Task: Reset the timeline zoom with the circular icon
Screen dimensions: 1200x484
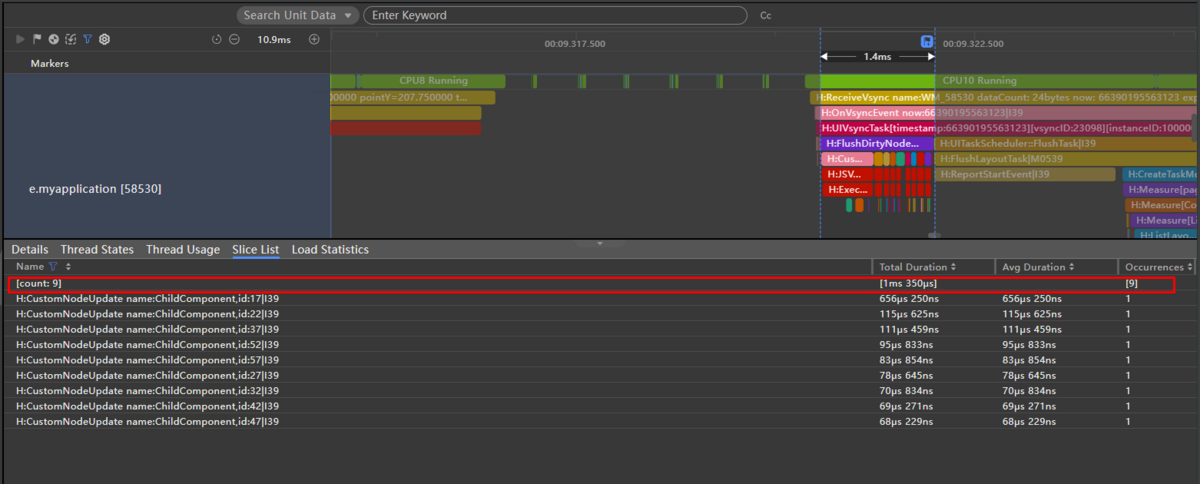Action: click(x=217, y=39)
